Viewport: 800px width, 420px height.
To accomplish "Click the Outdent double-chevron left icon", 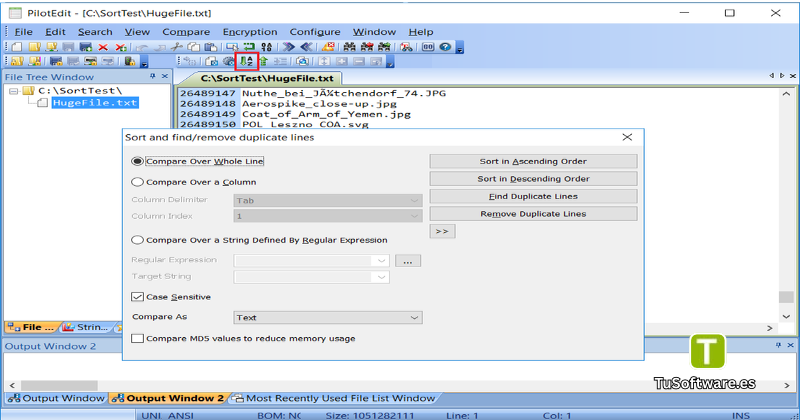I will (x=306, y=47).
